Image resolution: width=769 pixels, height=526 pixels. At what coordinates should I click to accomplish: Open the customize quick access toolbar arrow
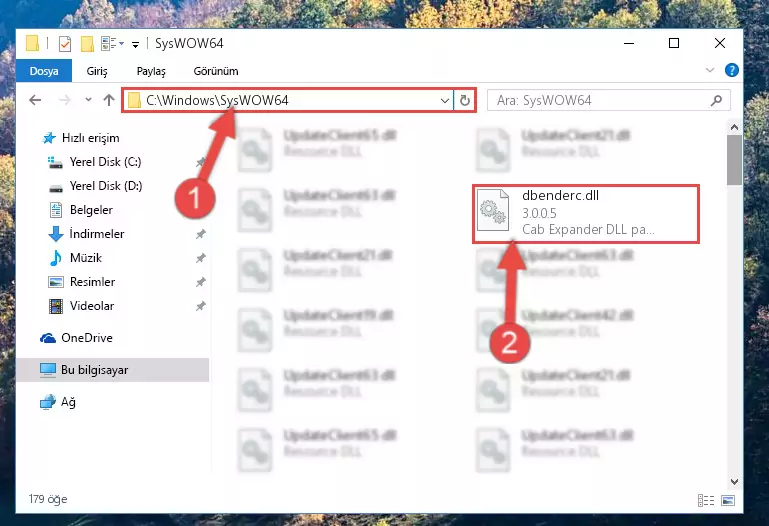pos(135,45)
